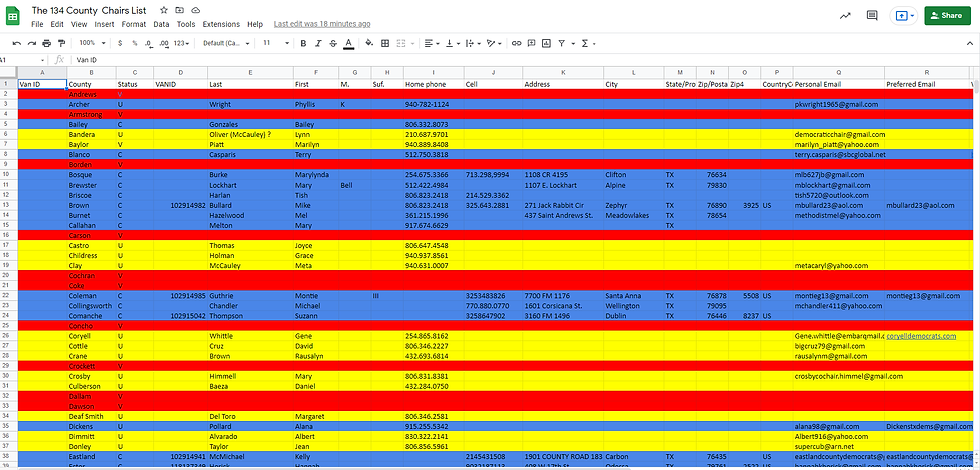Open Google Sheets home logo
The width and height of the screenshot is (980, 470).
coord(12,16)
